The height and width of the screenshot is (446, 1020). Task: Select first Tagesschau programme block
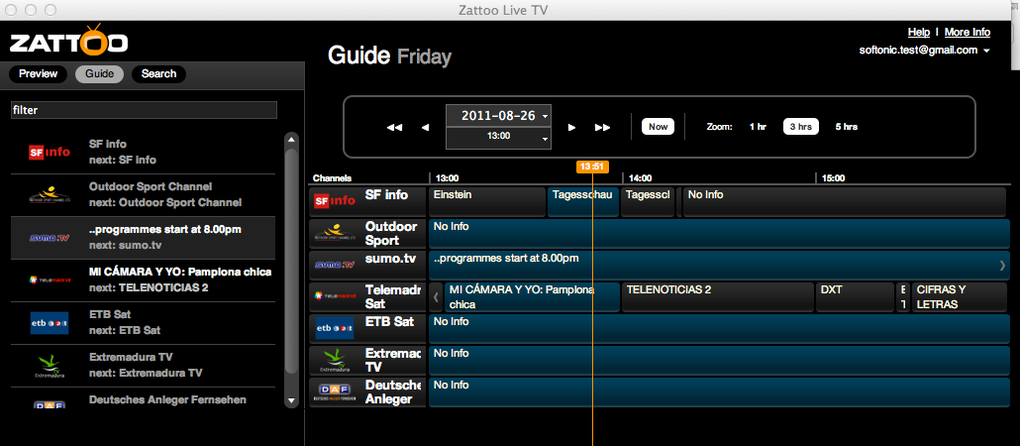(583, 202)
